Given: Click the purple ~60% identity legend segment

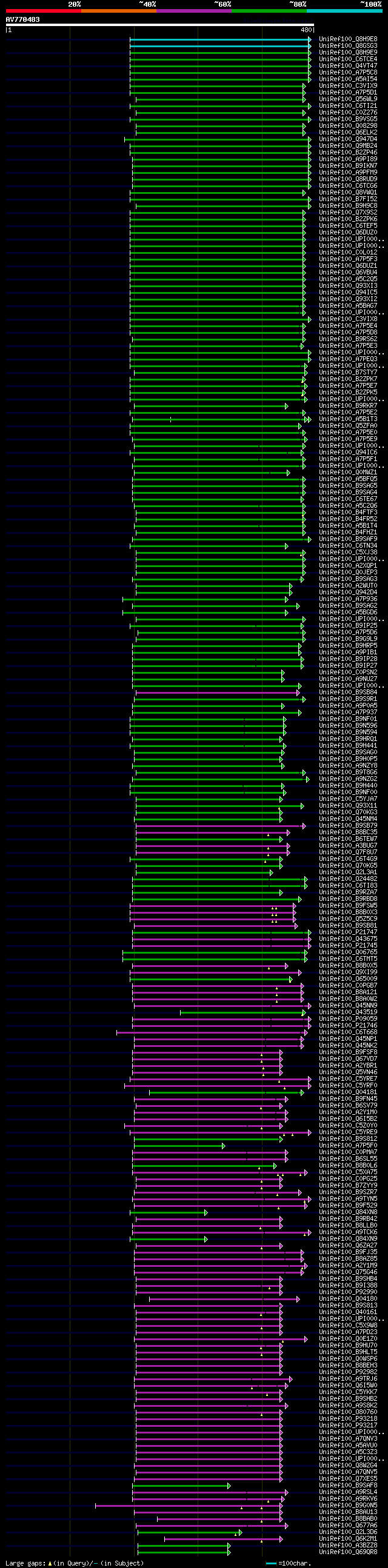Looking at the screenshot, I should point(193,11).
